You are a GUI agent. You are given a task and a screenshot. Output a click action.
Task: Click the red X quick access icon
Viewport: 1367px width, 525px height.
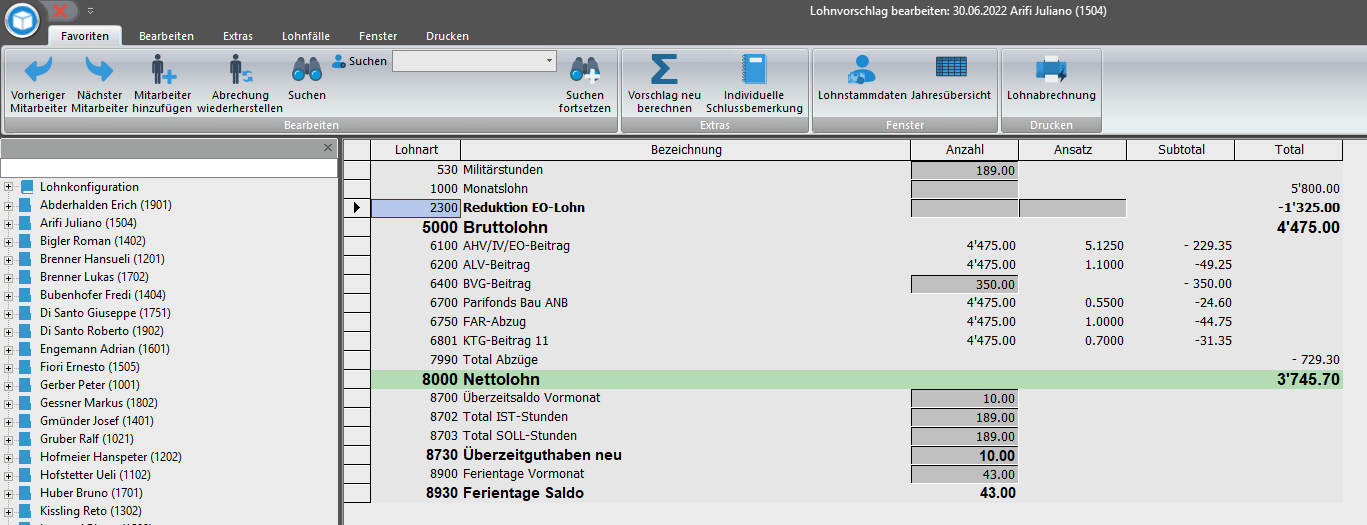pyautogui.click(x=60, y=10)
